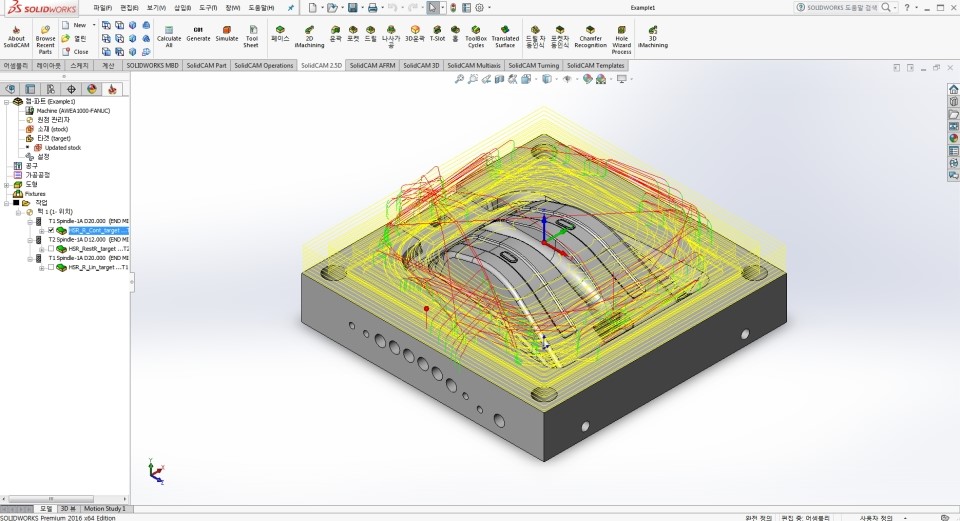Screen dimensions: 960x521
Task: Open the Tool Sheet
Action: [251, 37]
